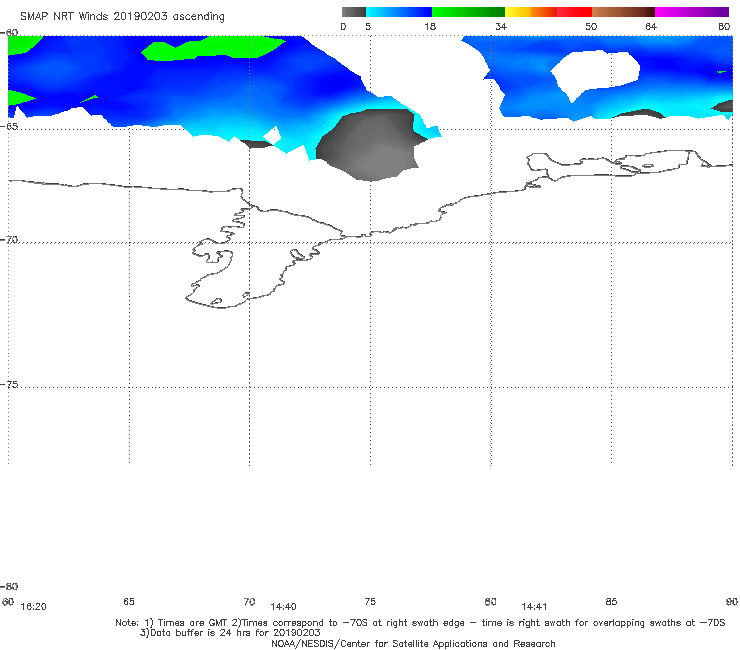Click the large gray low-wind patch near 75E

pos(370,144)
